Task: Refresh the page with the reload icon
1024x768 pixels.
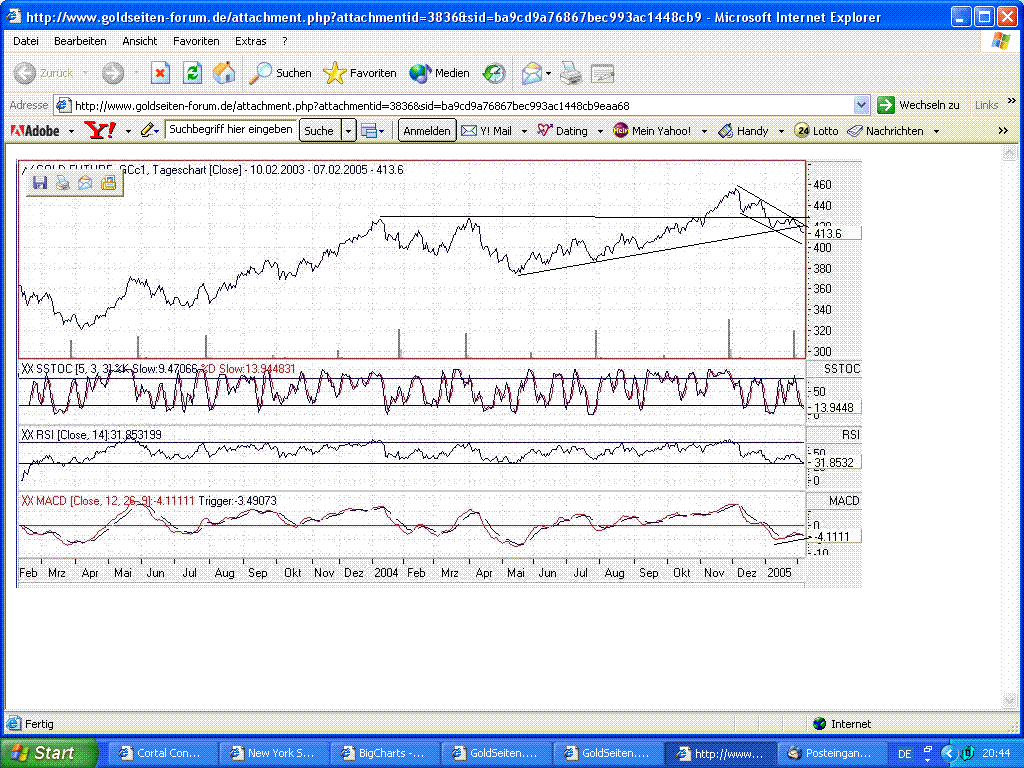Action: tap(193, 73)
